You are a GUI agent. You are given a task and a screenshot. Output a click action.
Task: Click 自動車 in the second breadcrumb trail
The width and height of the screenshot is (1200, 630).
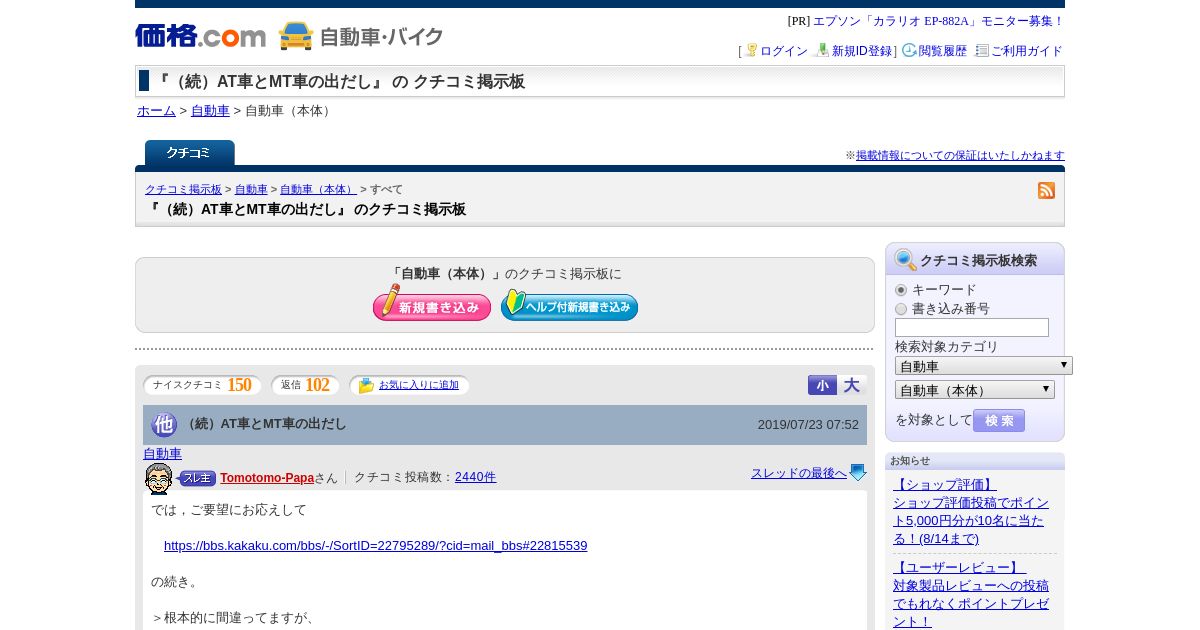click(x=251, y=189)
